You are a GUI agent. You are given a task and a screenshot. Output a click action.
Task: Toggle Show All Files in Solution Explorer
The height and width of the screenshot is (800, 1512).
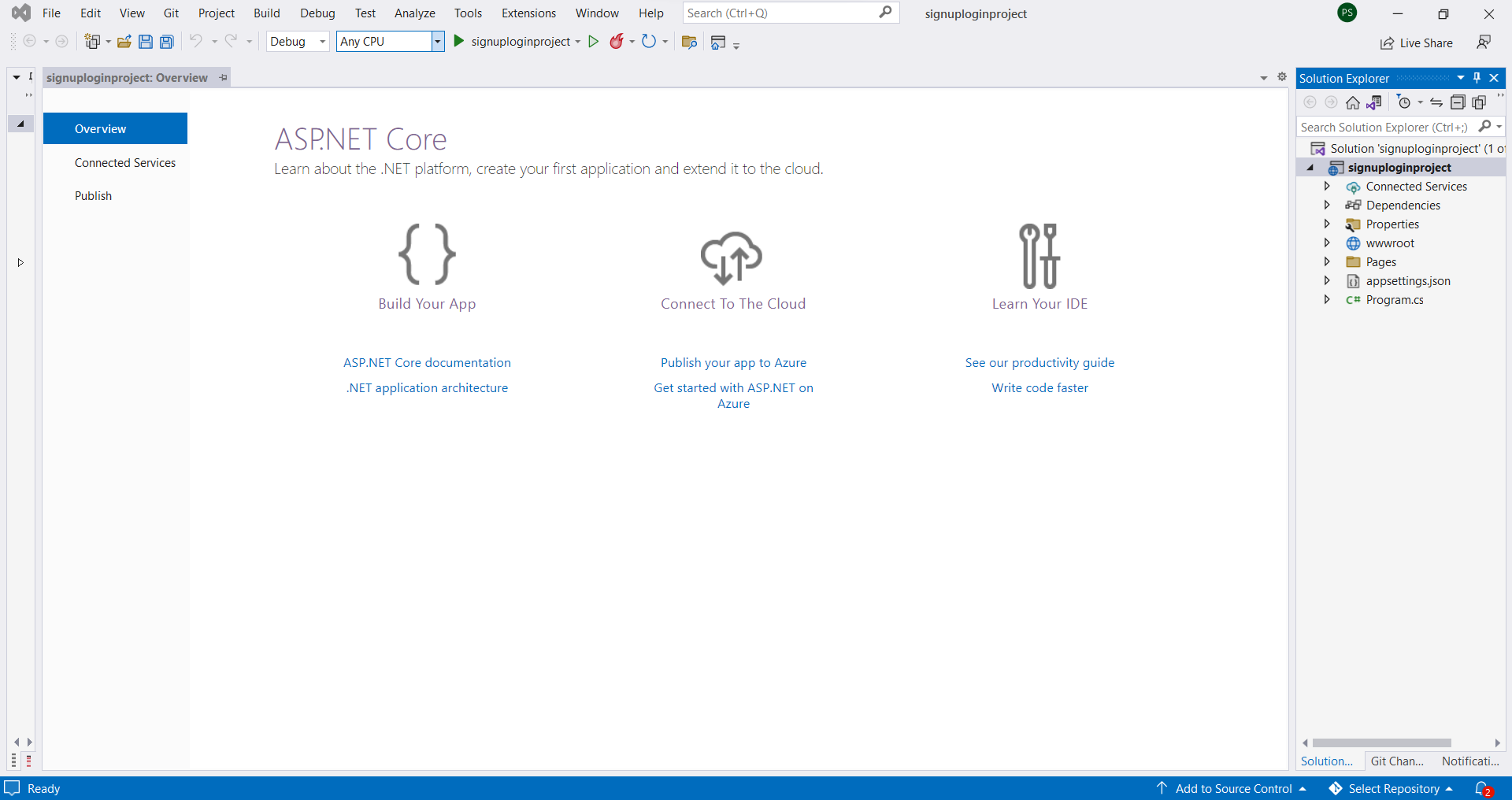[x=1480, y=102]
